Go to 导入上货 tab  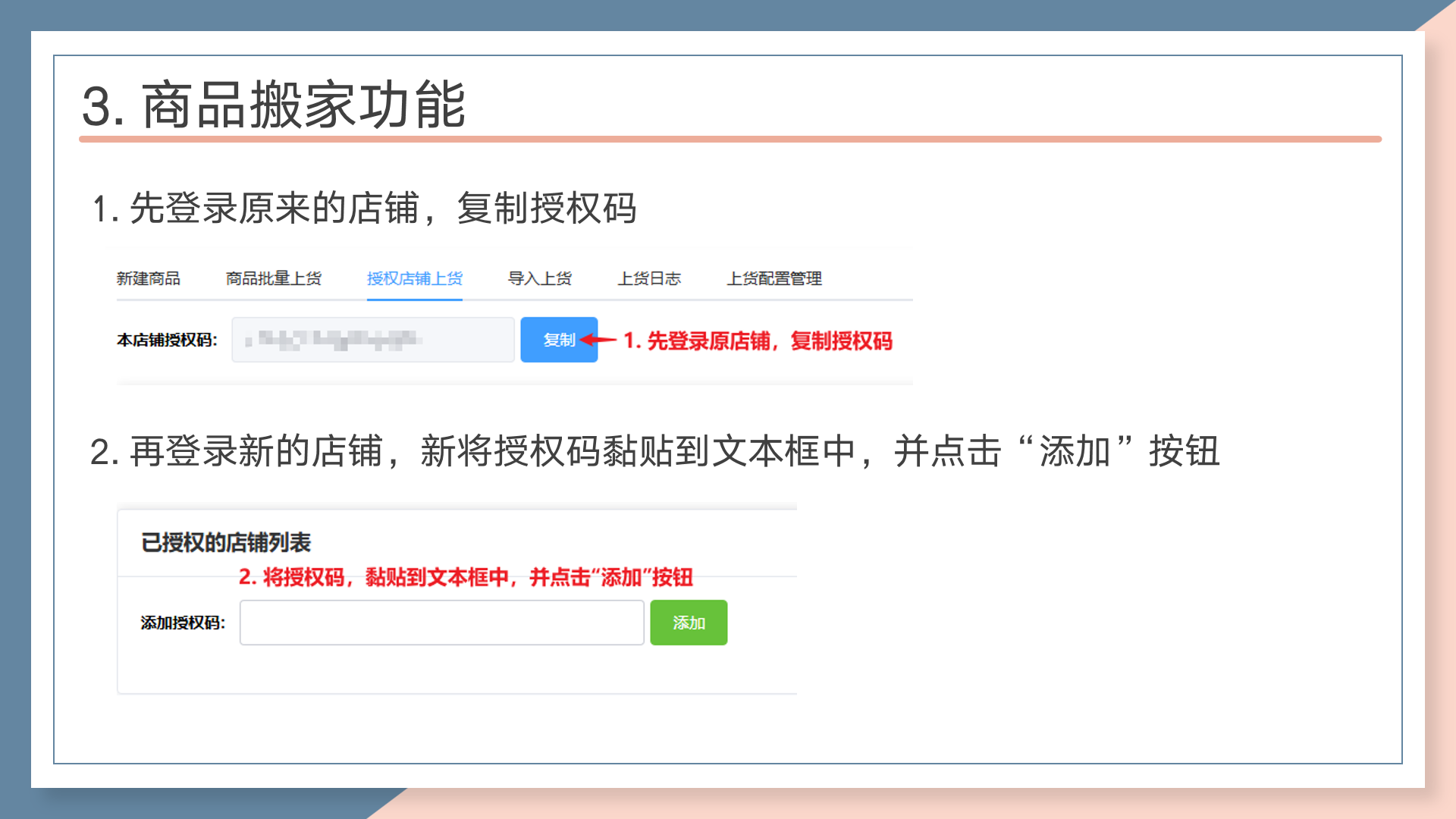pos(539,278)
